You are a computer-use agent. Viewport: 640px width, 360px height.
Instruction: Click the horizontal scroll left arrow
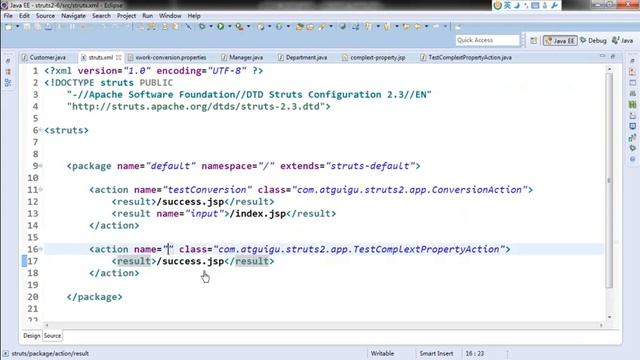tap(47, 325)
